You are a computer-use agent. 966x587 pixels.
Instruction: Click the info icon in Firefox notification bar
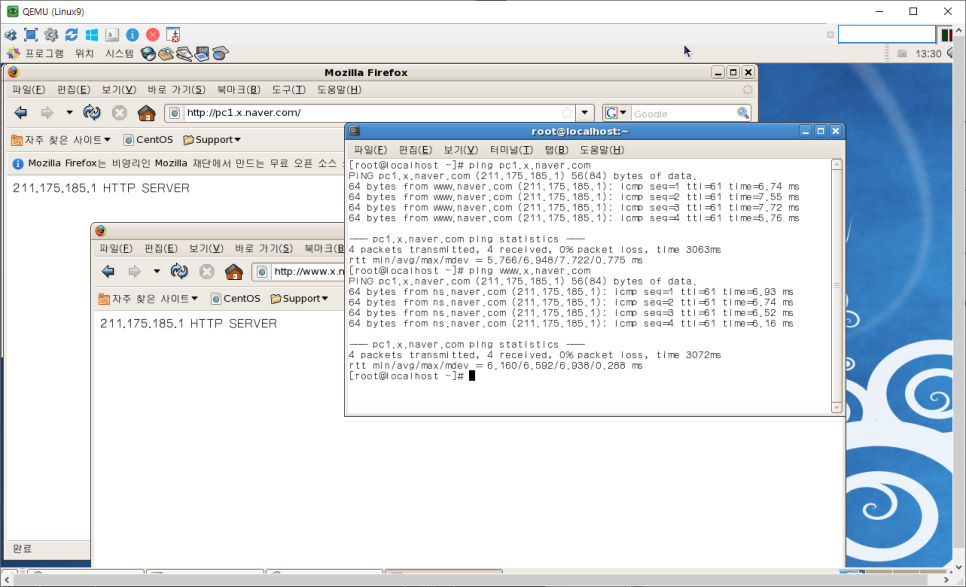point(18,163)
